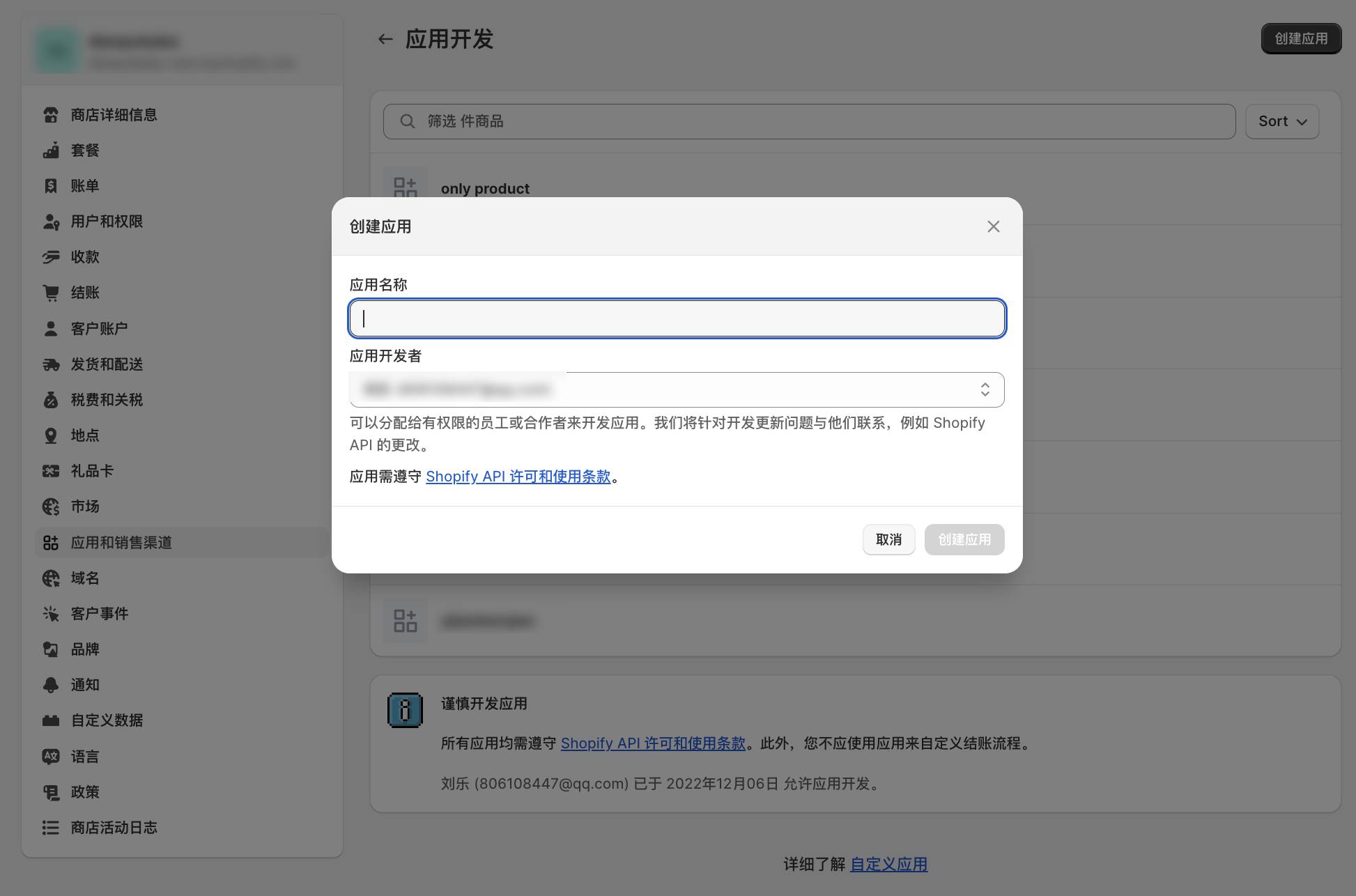Click the 取消 button in dialog
This screenshot has height=896, width=1356.
pyautogui.click(x=888, y=539)
